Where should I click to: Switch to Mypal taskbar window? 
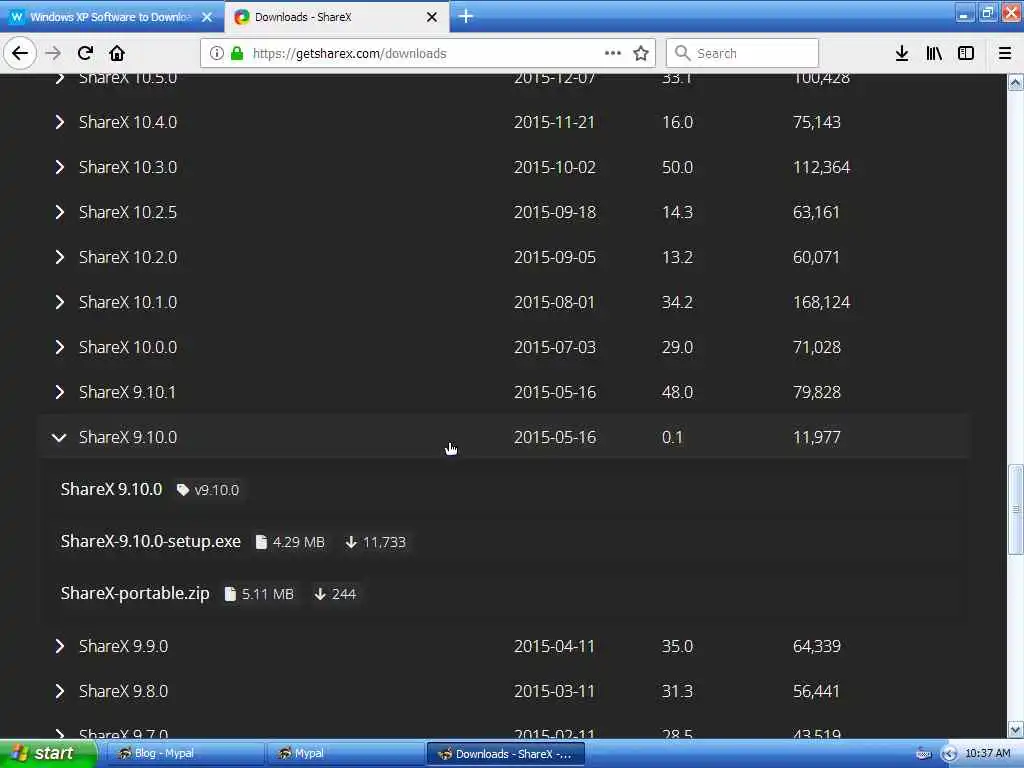pyautogui.click(x=345, y=754)
